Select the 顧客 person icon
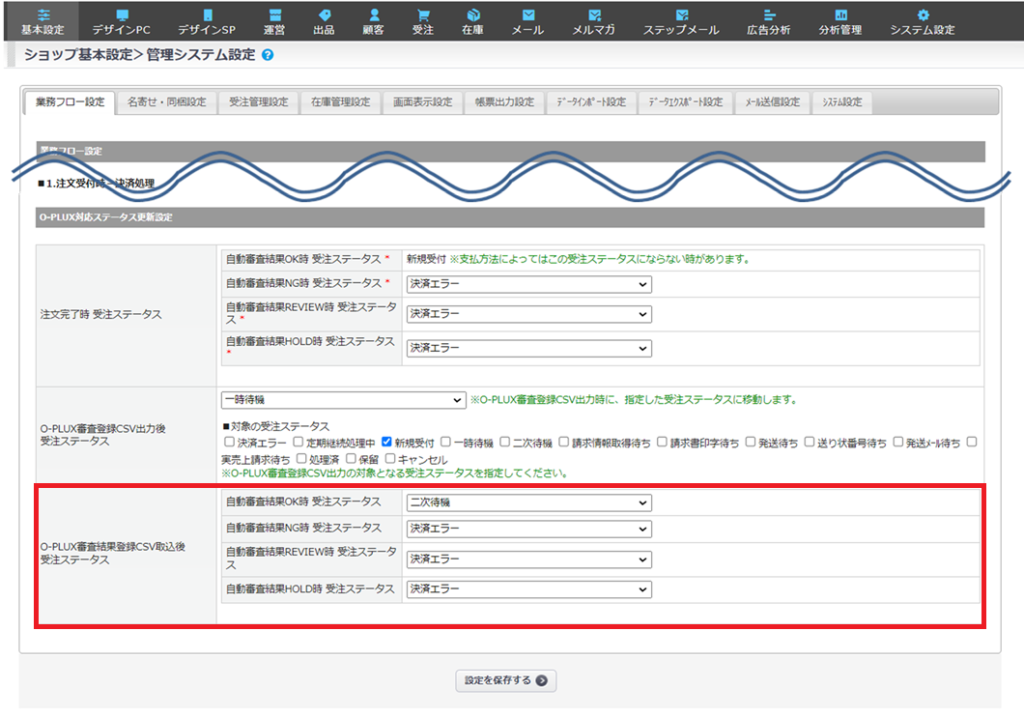 click(x=374, y=16)
